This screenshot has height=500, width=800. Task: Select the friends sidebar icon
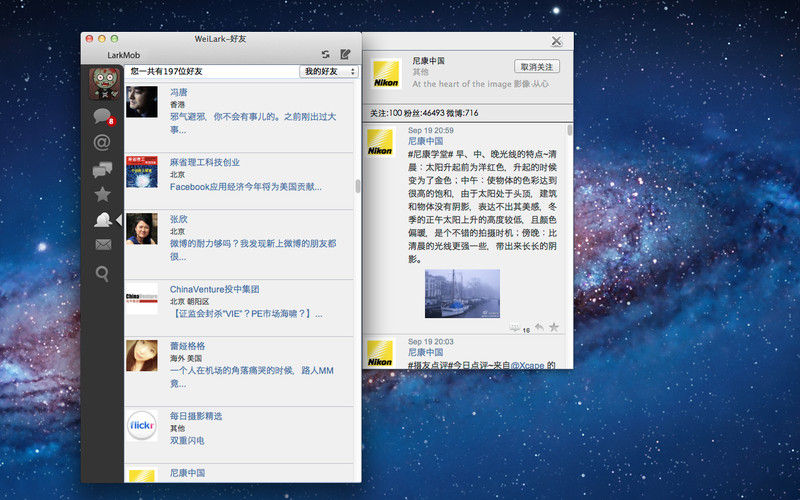(x=103, y=219)
